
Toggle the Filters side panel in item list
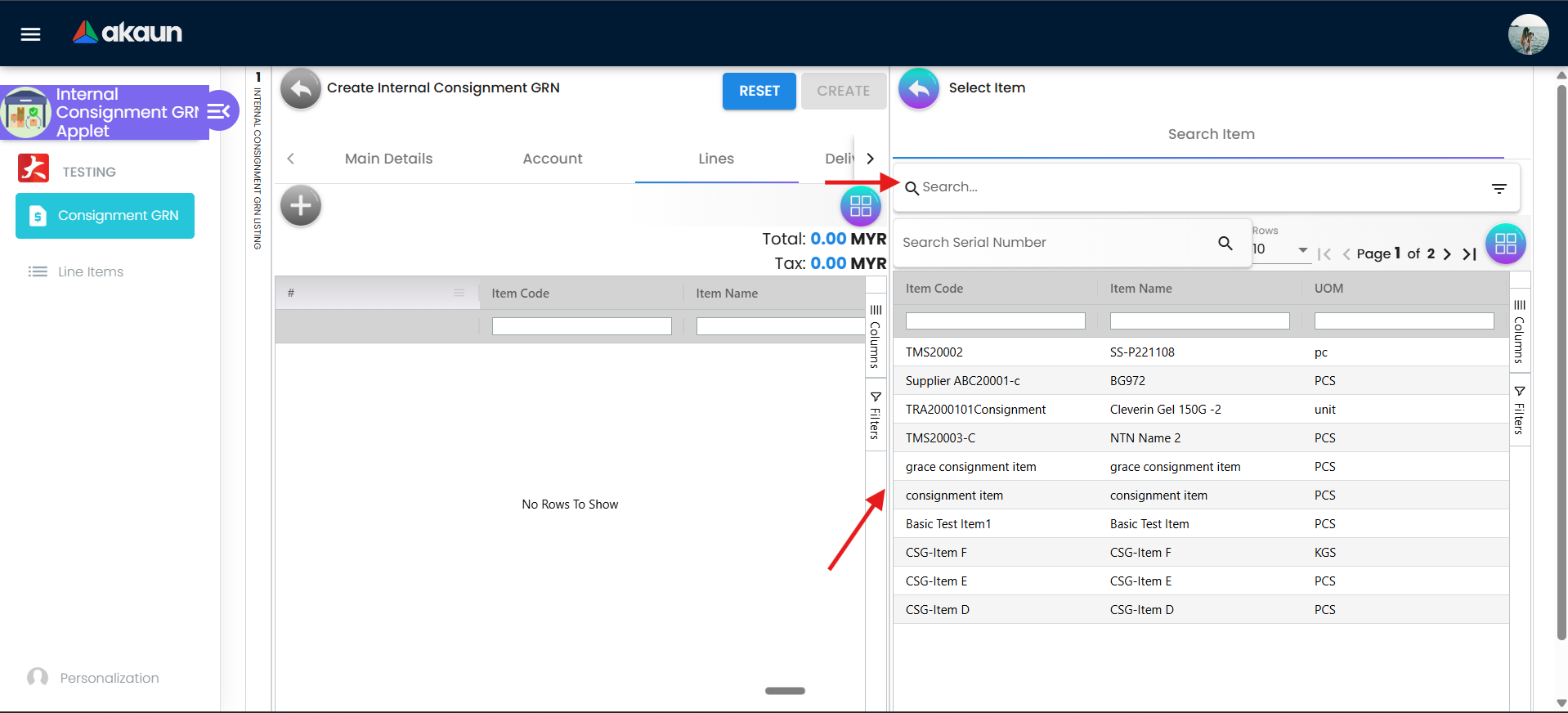click(1519, 410)
